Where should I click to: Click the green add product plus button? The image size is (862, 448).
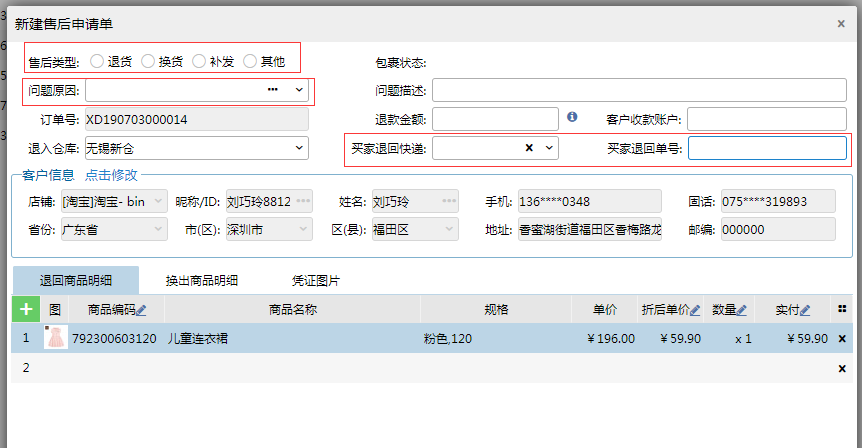tap(24, 309)
